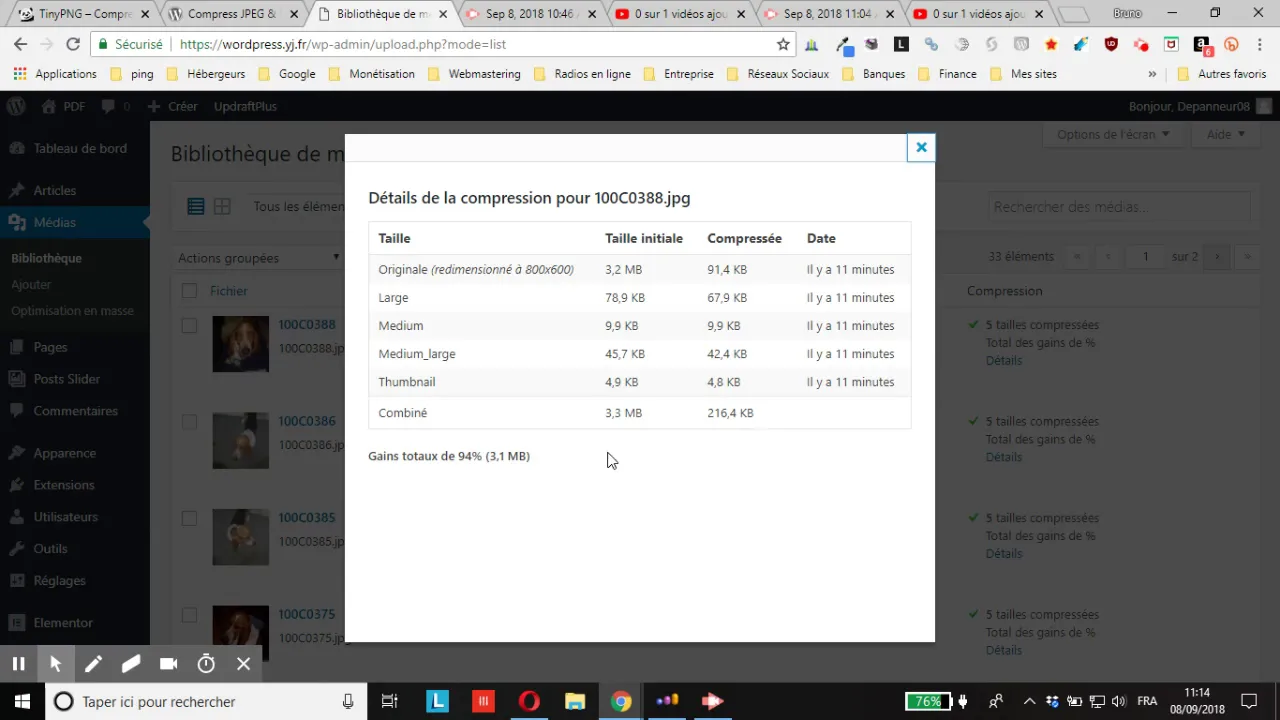Viewport: 1280px width, 720px height.
Task: Open Articles in the sidebar
Action: (x=54, y=190)
